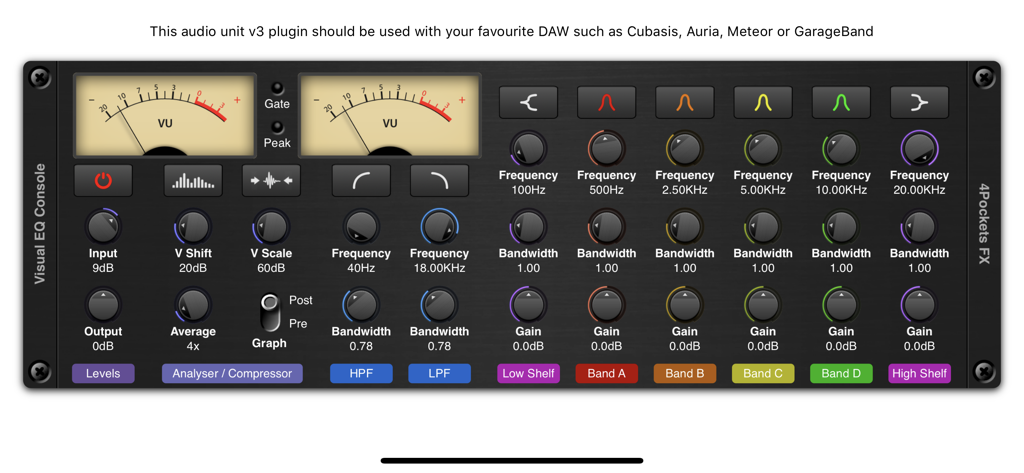Click the High Shelf Frequency knob at 20.00KHz
The height and width of the screenshot is (473, 1024).
pyautogui.click(x=920, y=149)
